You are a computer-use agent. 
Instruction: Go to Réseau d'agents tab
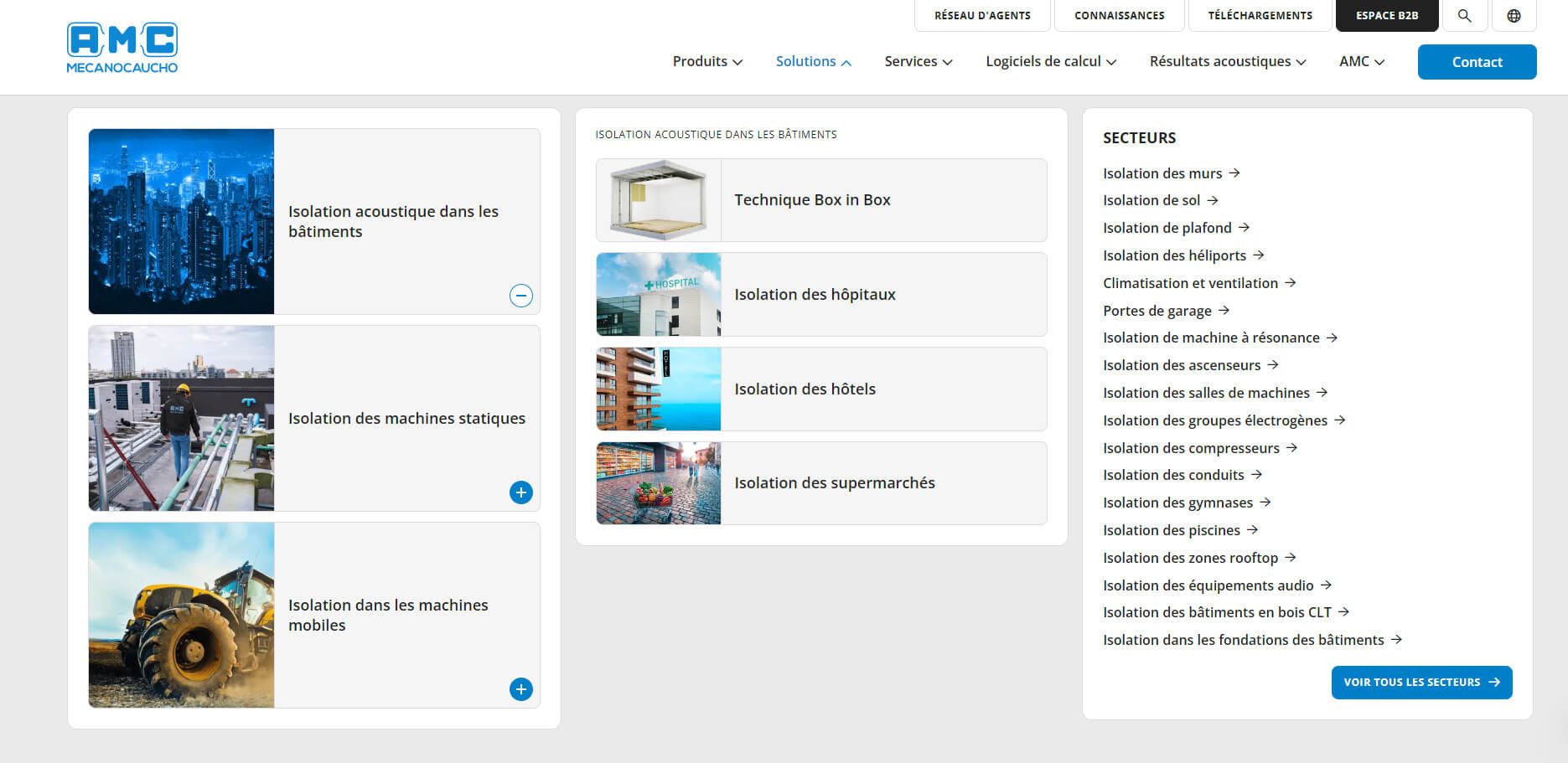point(982,16)
